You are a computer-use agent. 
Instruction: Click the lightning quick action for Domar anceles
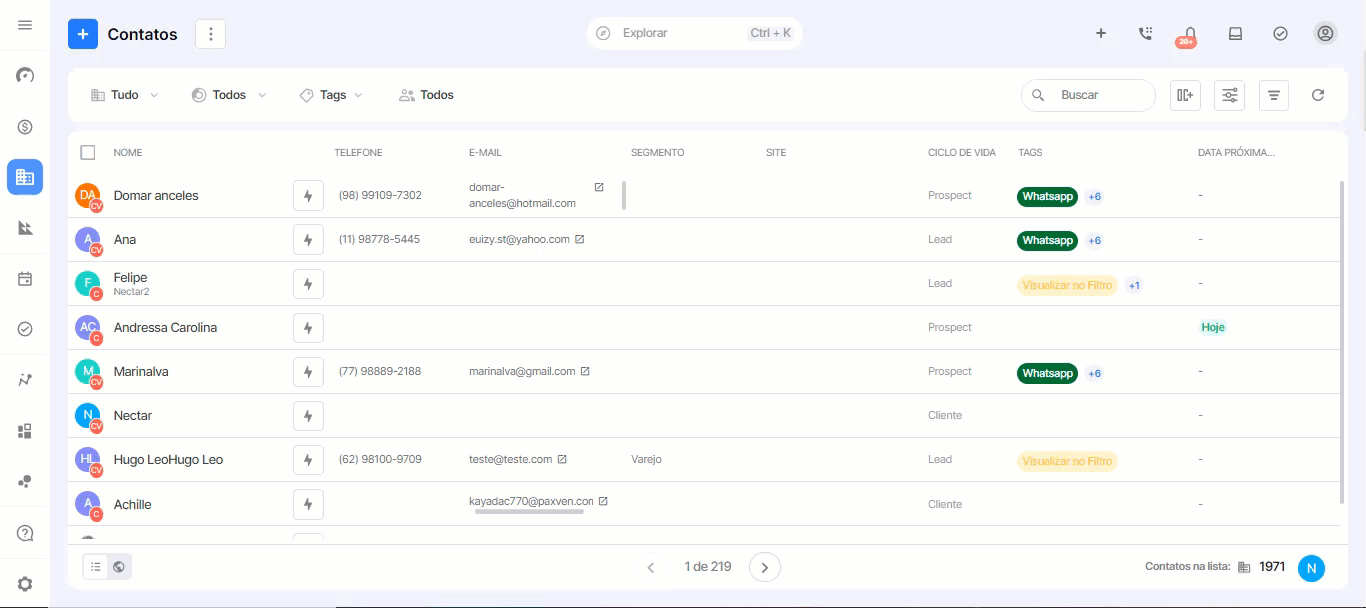coord(308,196)
